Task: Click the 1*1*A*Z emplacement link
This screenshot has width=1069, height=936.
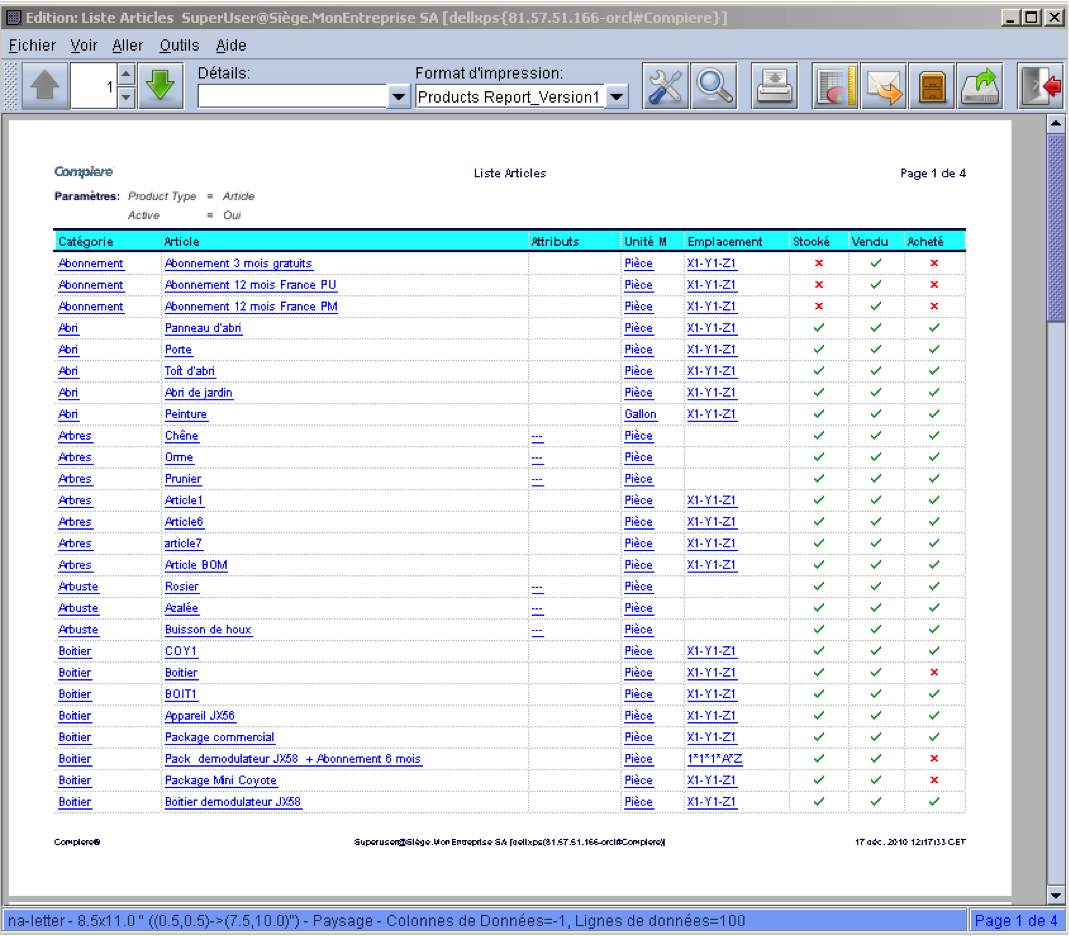Action: coord(714,759)
